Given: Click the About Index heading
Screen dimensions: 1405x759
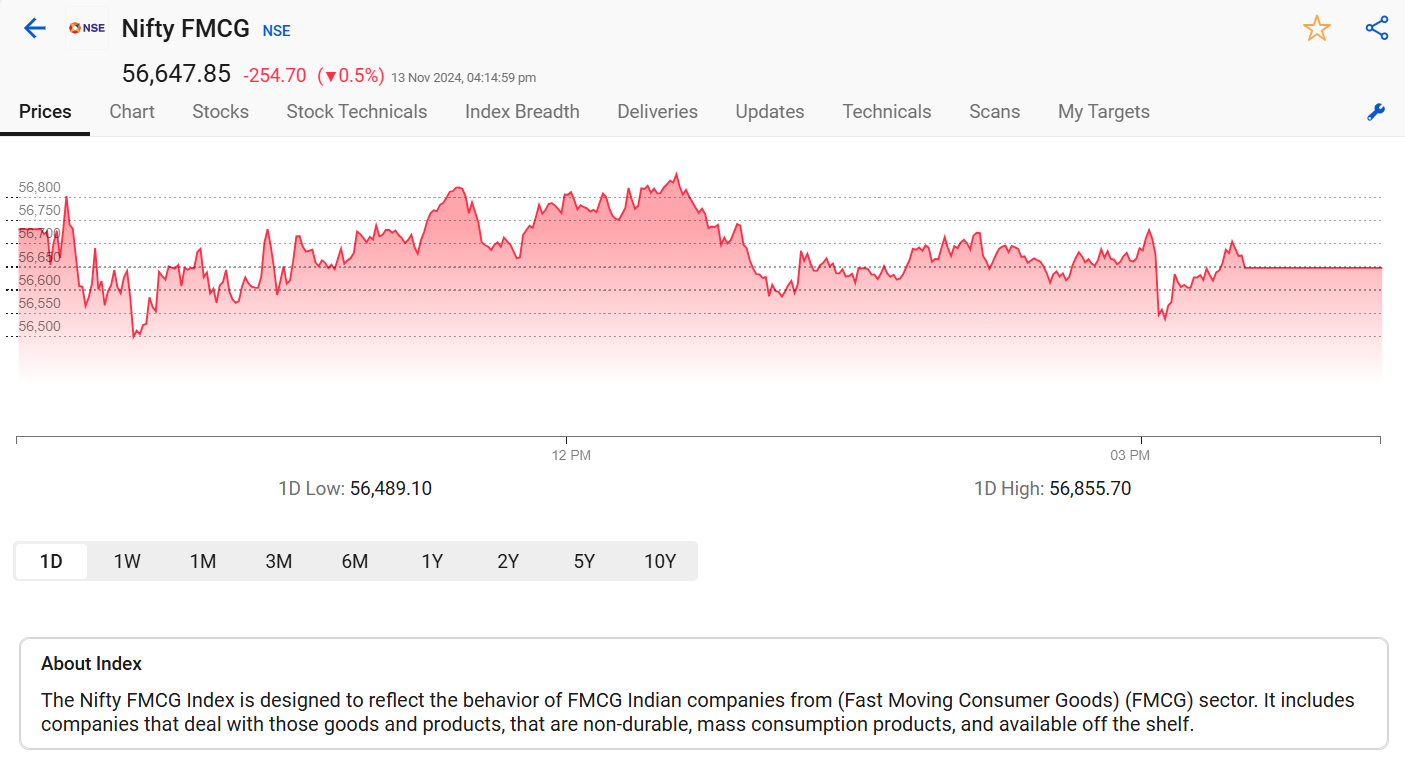Looking at the screenshot, I should coord(91,664).
